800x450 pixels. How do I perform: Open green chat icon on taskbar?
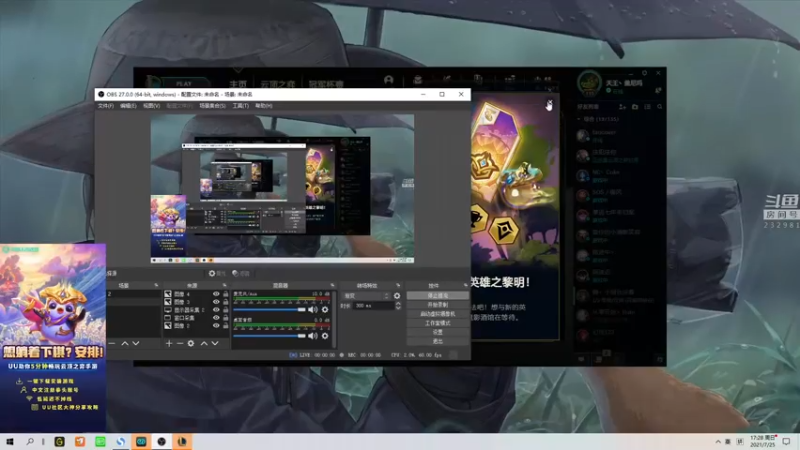[x=101, y=441]
